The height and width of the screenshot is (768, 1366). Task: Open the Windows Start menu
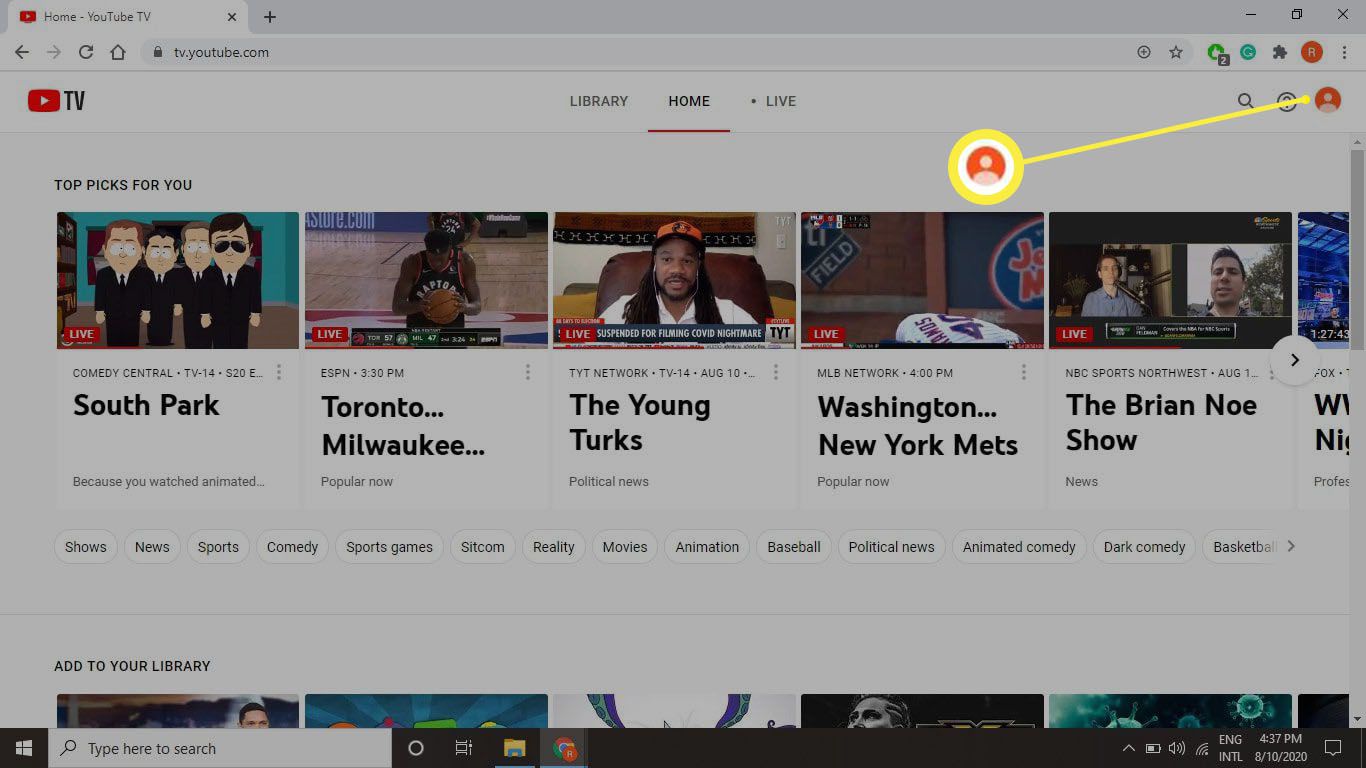point(24,748)
